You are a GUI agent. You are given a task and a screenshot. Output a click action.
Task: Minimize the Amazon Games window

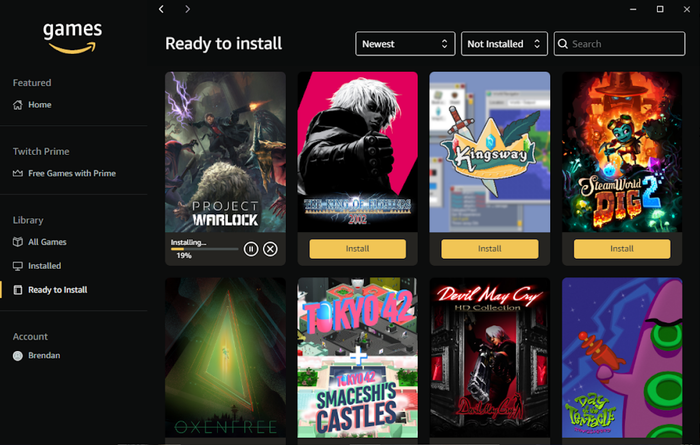tap(633, 9)
